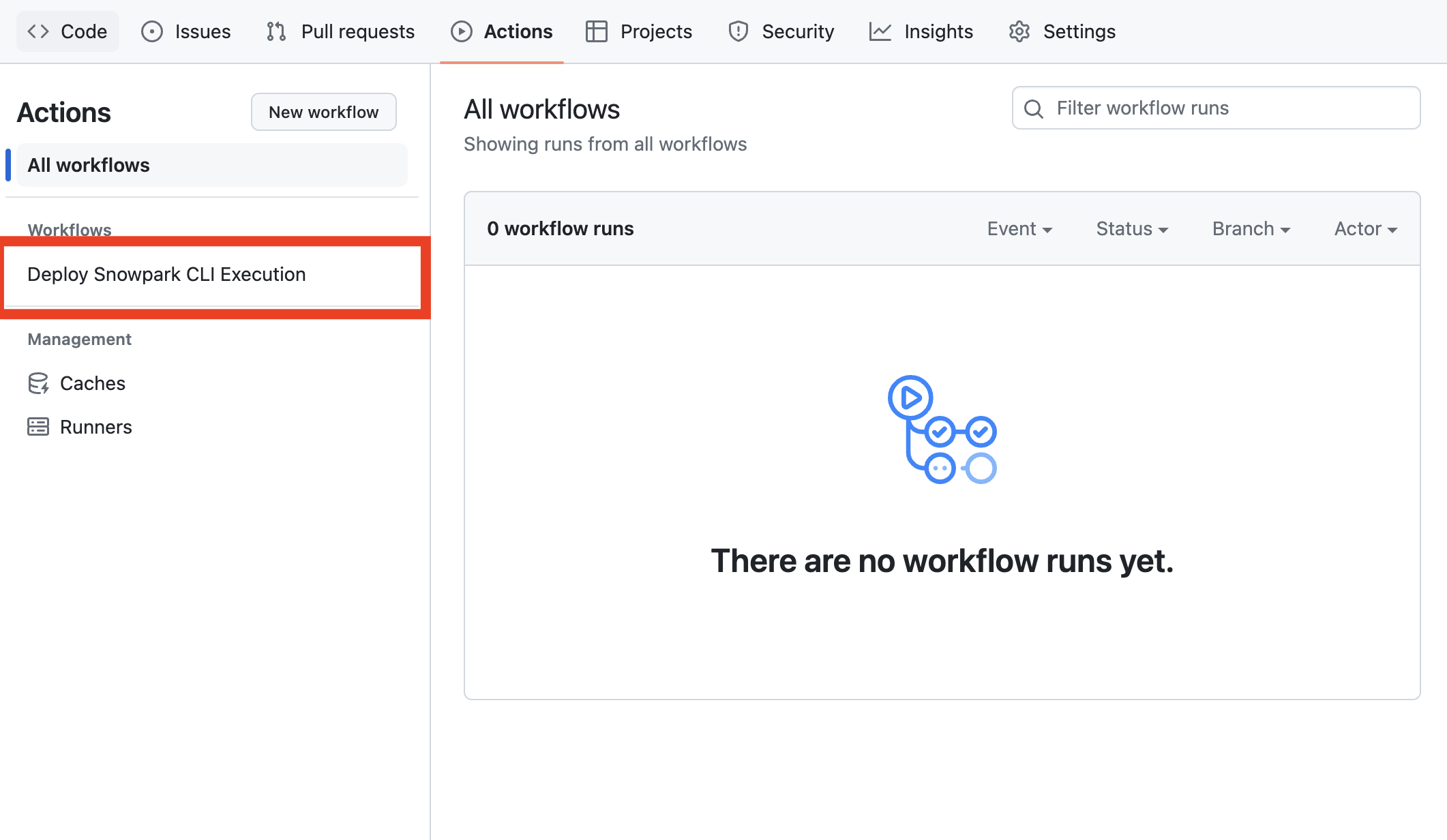The height and width of the screenshot is (840, 1447).
Task: Open the Code tab
Action: pos(68,31)
